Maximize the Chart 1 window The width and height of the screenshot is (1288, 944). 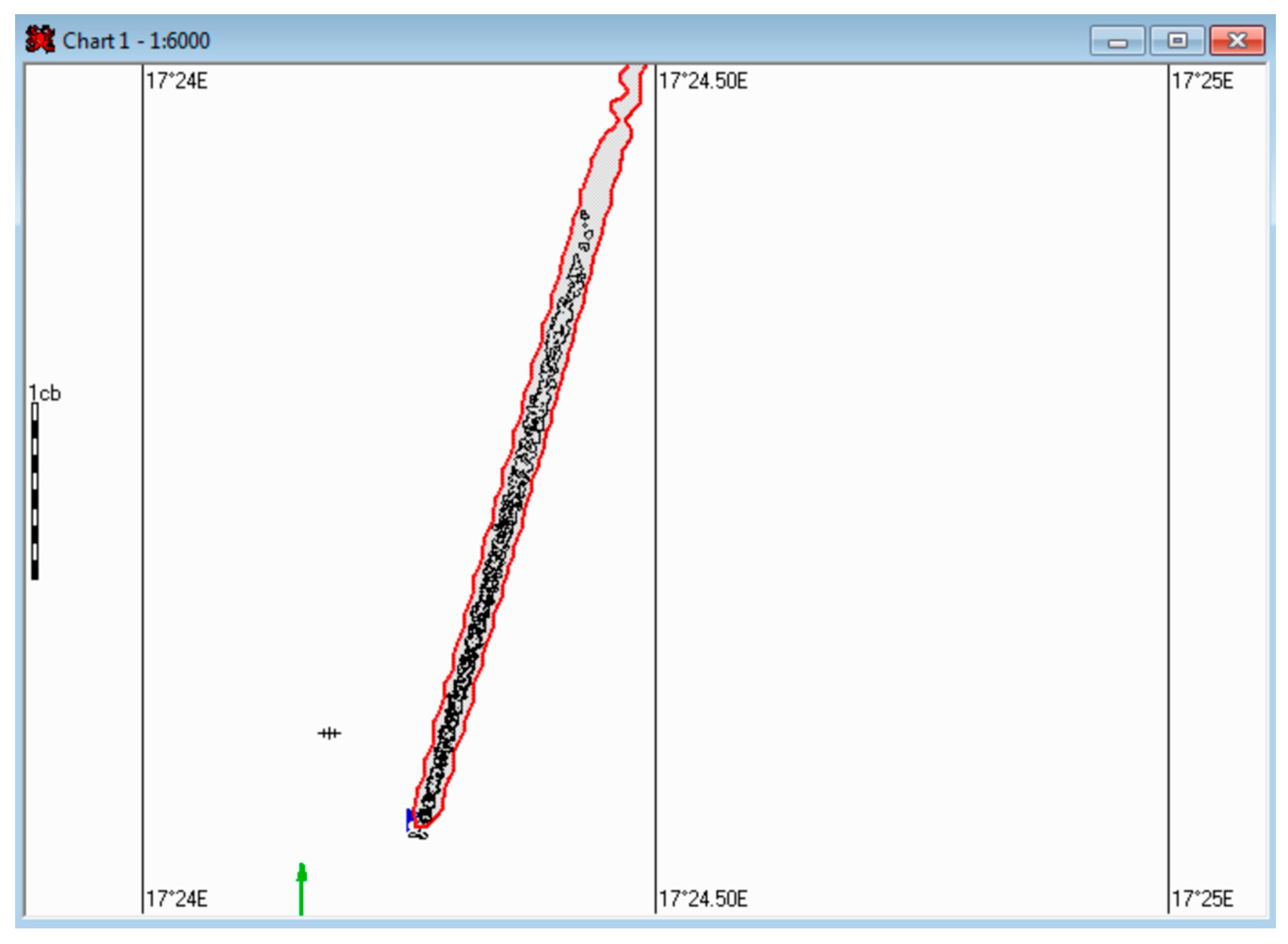(x=1177, y=41)
